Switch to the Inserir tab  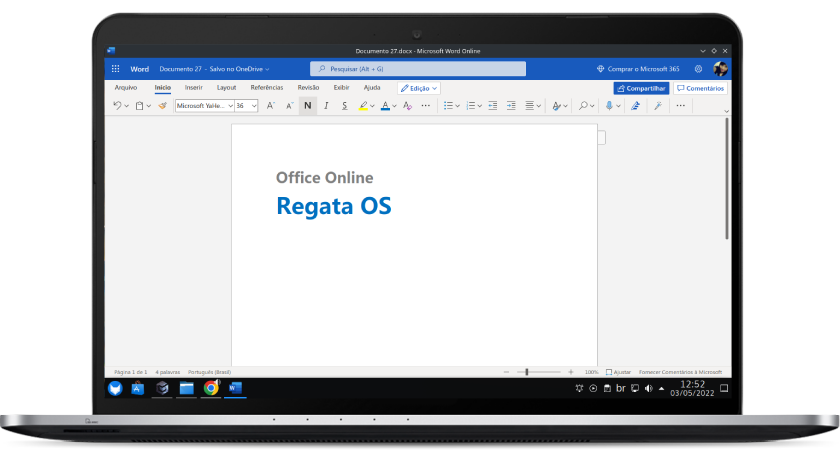click(x=194, y=87)
